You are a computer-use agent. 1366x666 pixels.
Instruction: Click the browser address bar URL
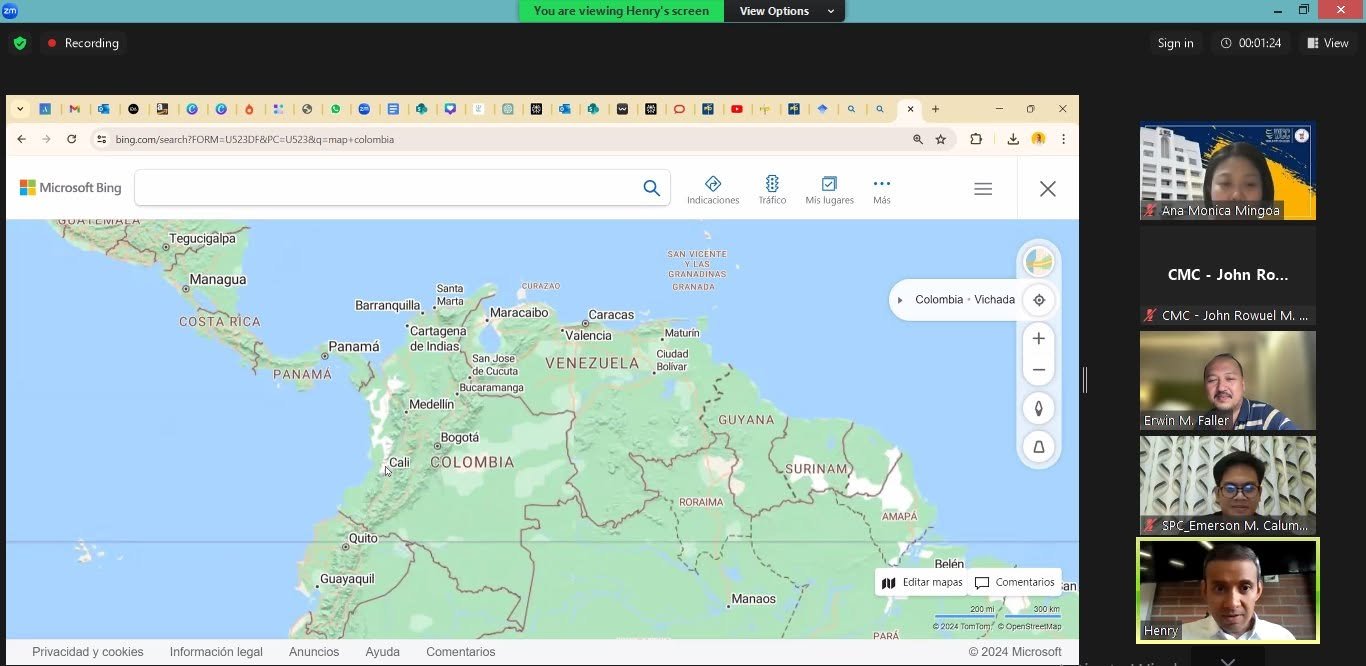(x=255, y=140)
